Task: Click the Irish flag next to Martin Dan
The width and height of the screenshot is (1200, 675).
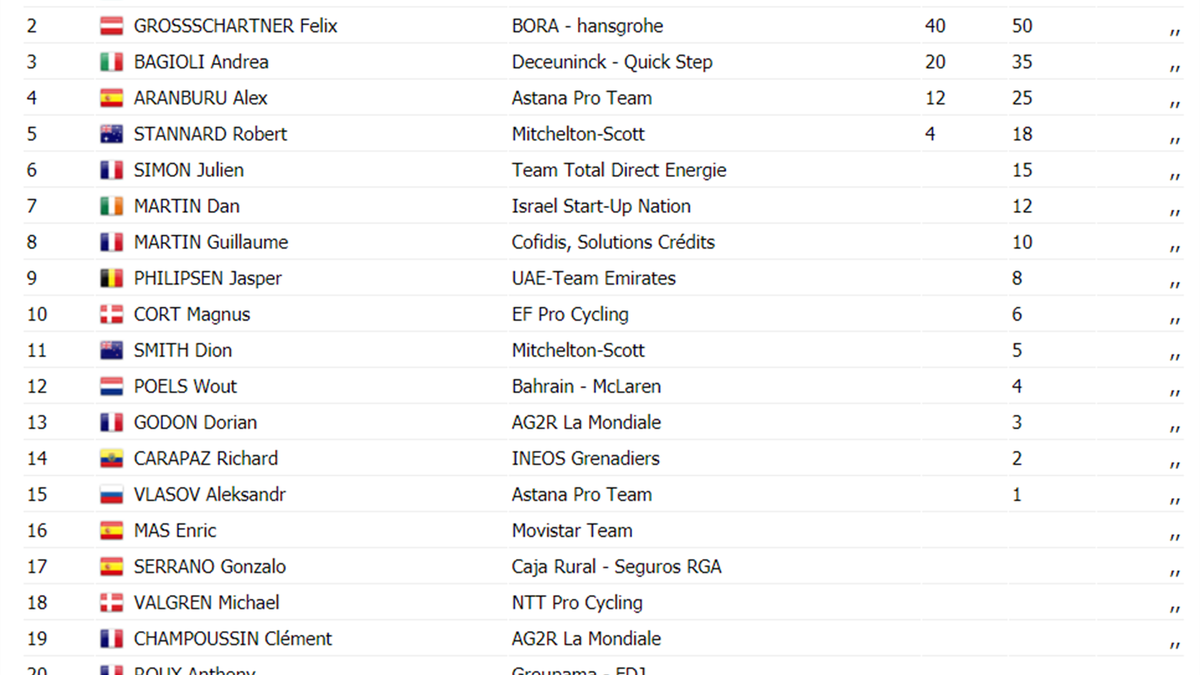Action: point(111,207)
